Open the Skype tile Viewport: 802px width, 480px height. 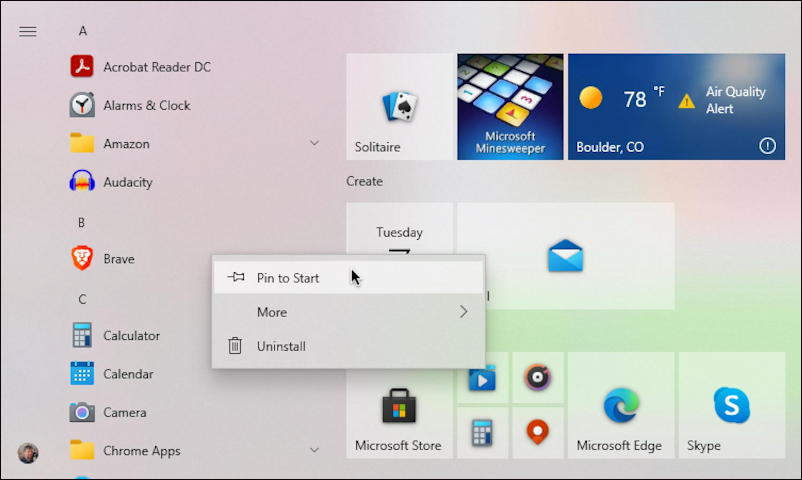[x=732, y=405]
